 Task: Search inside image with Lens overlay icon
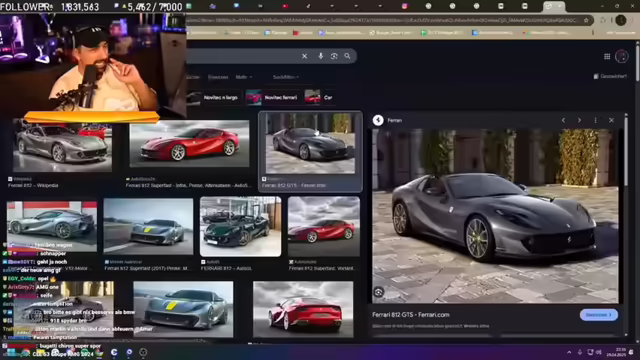point(378,292)
